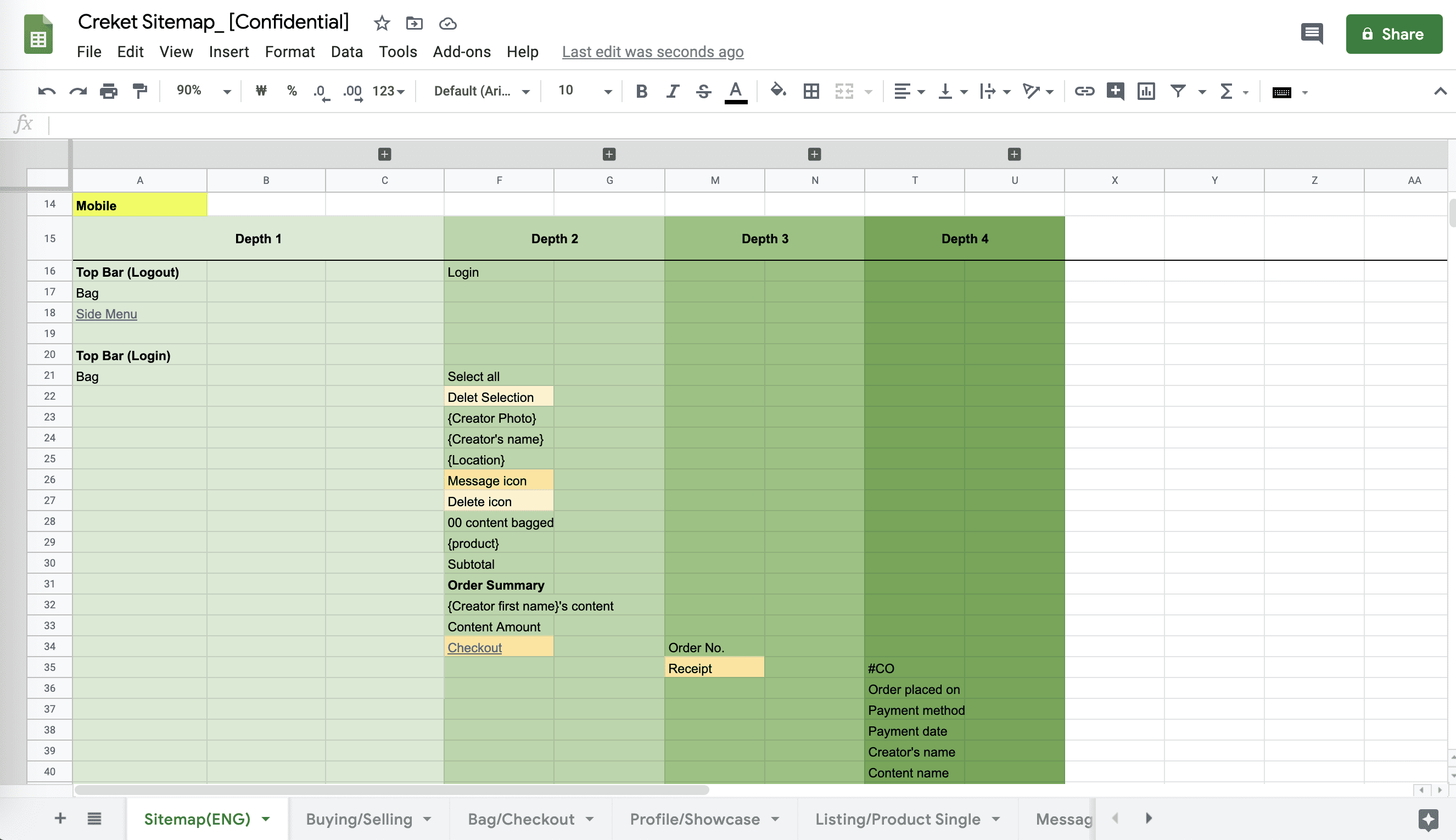Screen dimensions: 1456x840
Task: Star the Creket Sitemap document
Action: tap(382, 24)
